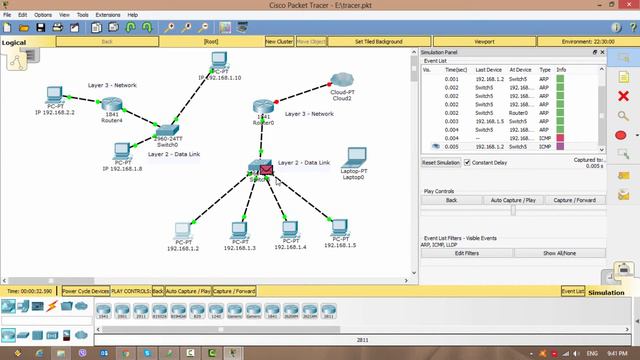Click the Add Simple PDU envelope

[x=623, y=176]
